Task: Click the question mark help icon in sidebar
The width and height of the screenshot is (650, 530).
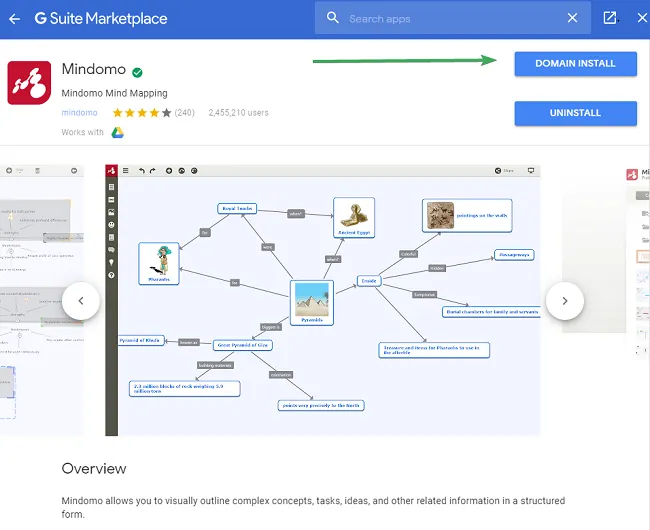Action: click(111, 276)
